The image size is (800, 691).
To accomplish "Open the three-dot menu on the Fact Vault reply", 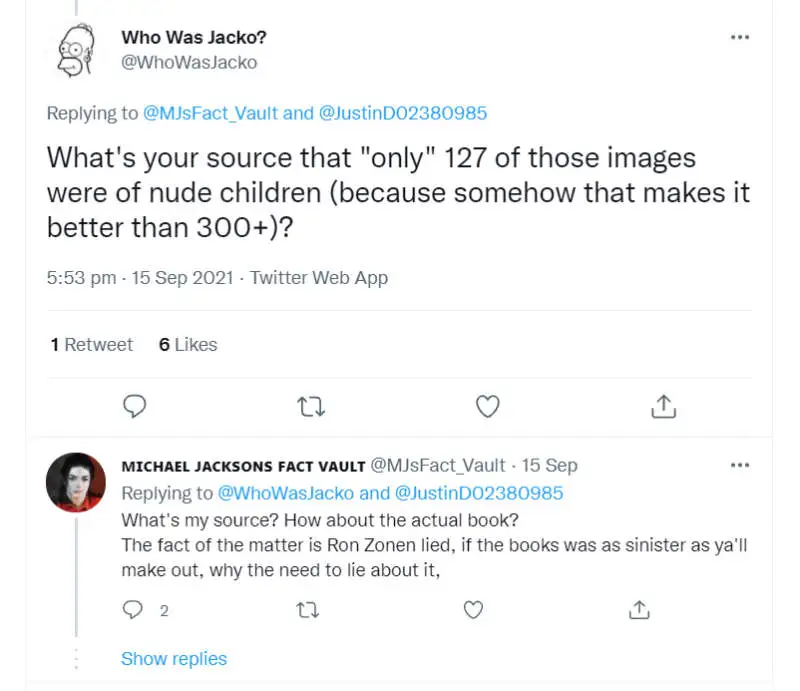I will pos(740,465).
